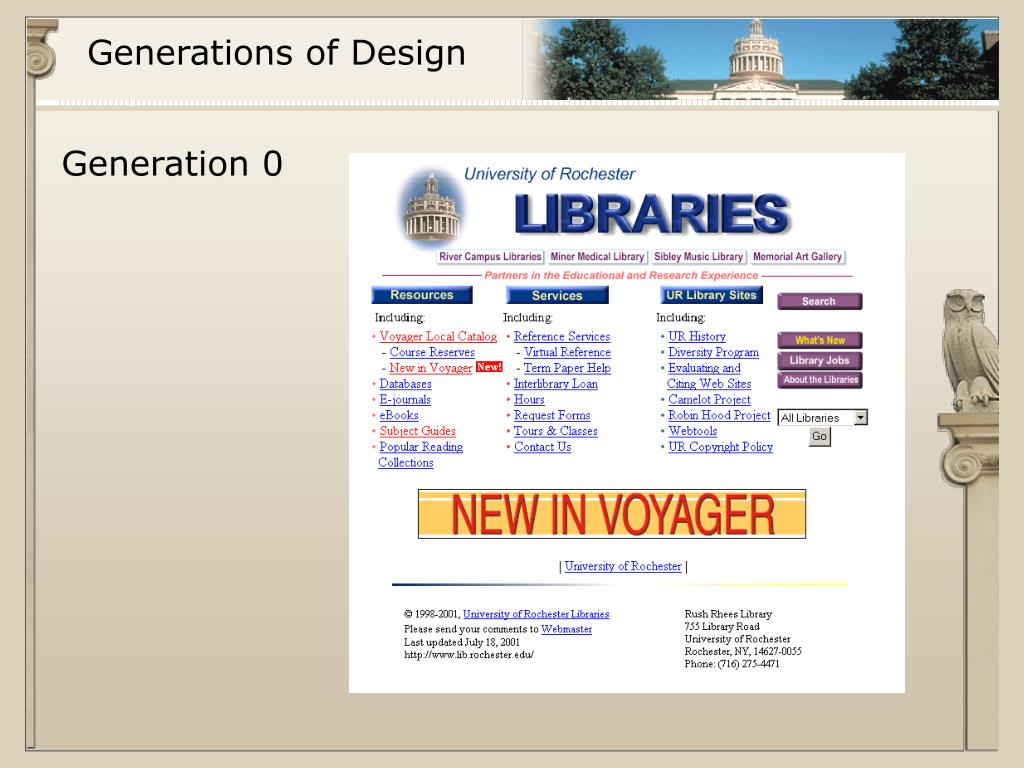Screen dimensions: 1024x768
Task: Open the Sibley Music Library tab
Action: (698, 257)
